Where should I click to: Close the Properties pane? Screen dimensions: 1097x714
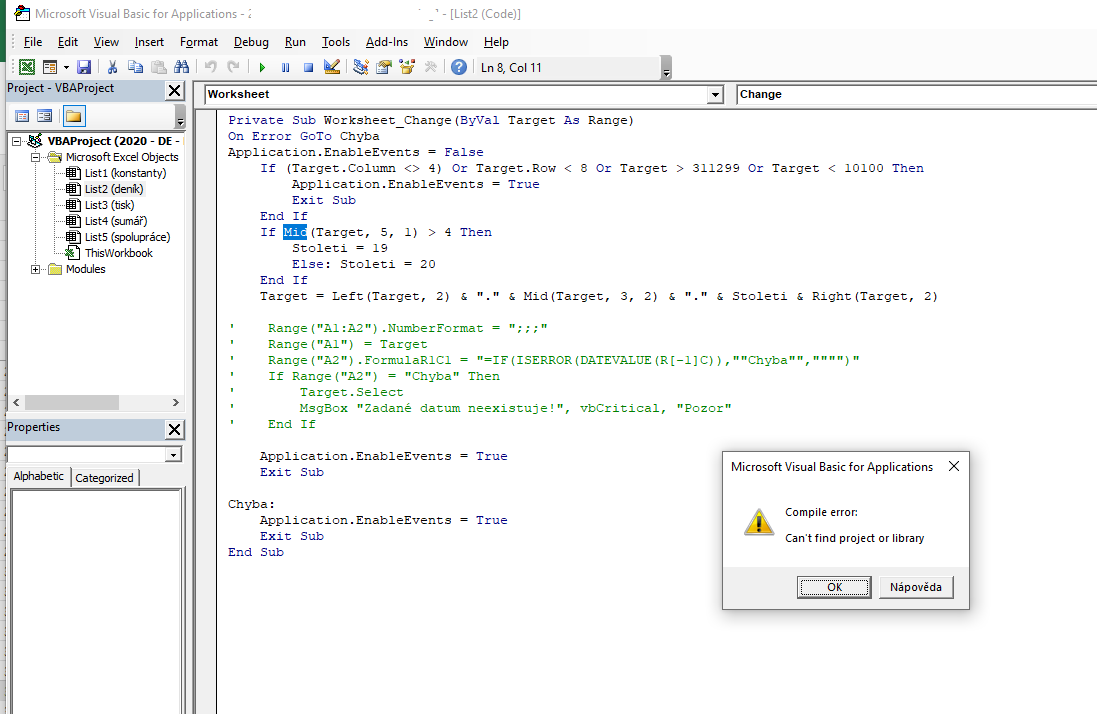(x=174, y=429)
